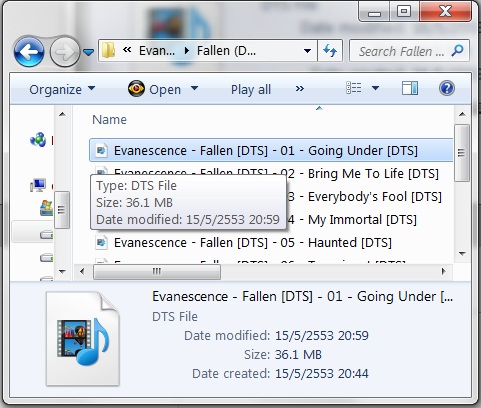Click the Date created value 15/5/2553 20:44

(322, 374)
